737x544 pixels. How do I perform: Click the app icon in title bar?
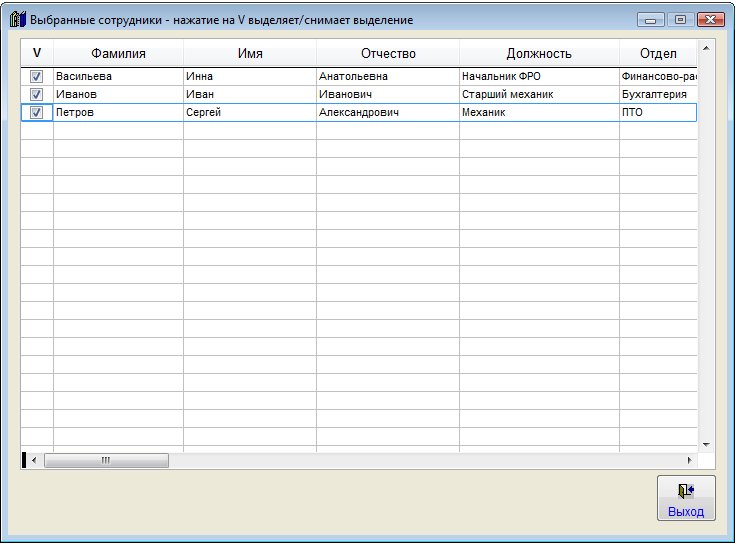click(17, 20)
